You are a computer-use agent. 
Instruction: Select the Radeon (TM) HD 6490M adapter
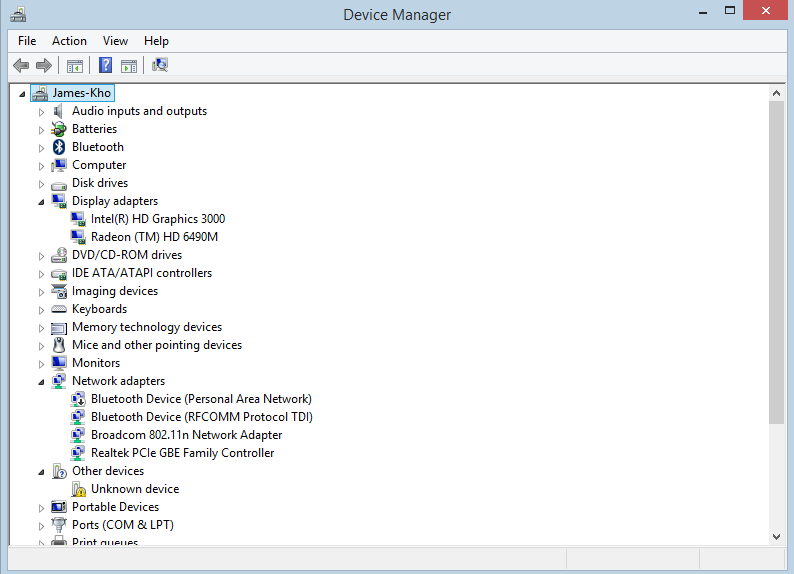[x=154, y=237]
